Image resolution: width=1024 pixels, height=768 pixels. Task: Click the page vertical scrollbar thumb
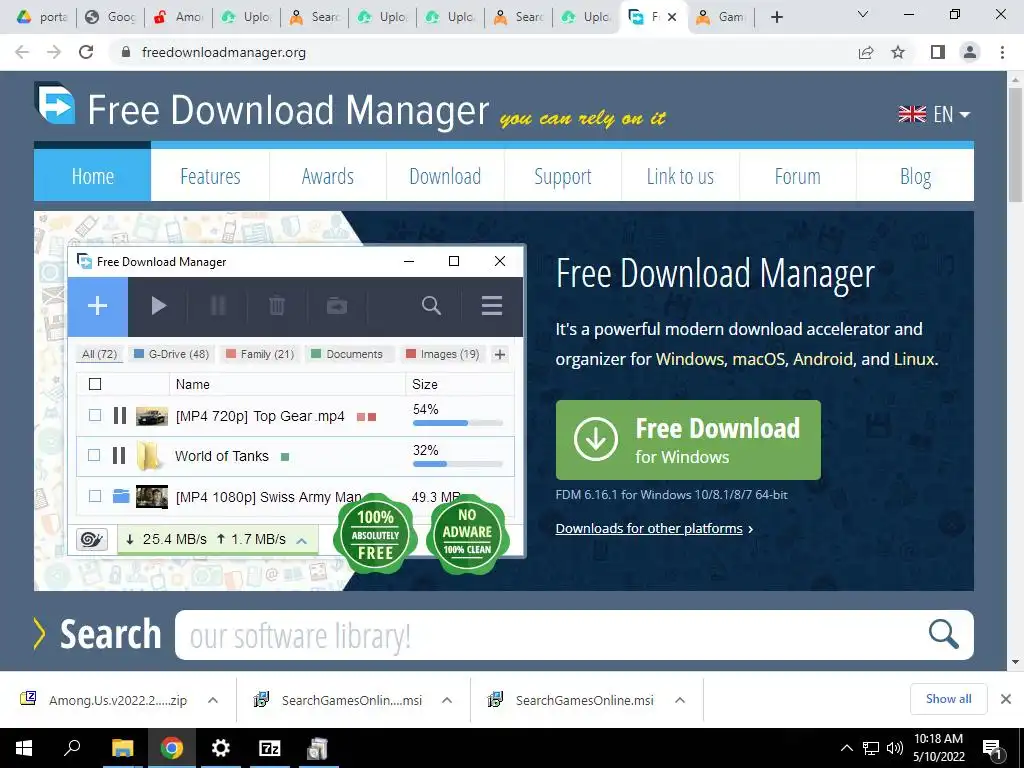(1015, 144)
